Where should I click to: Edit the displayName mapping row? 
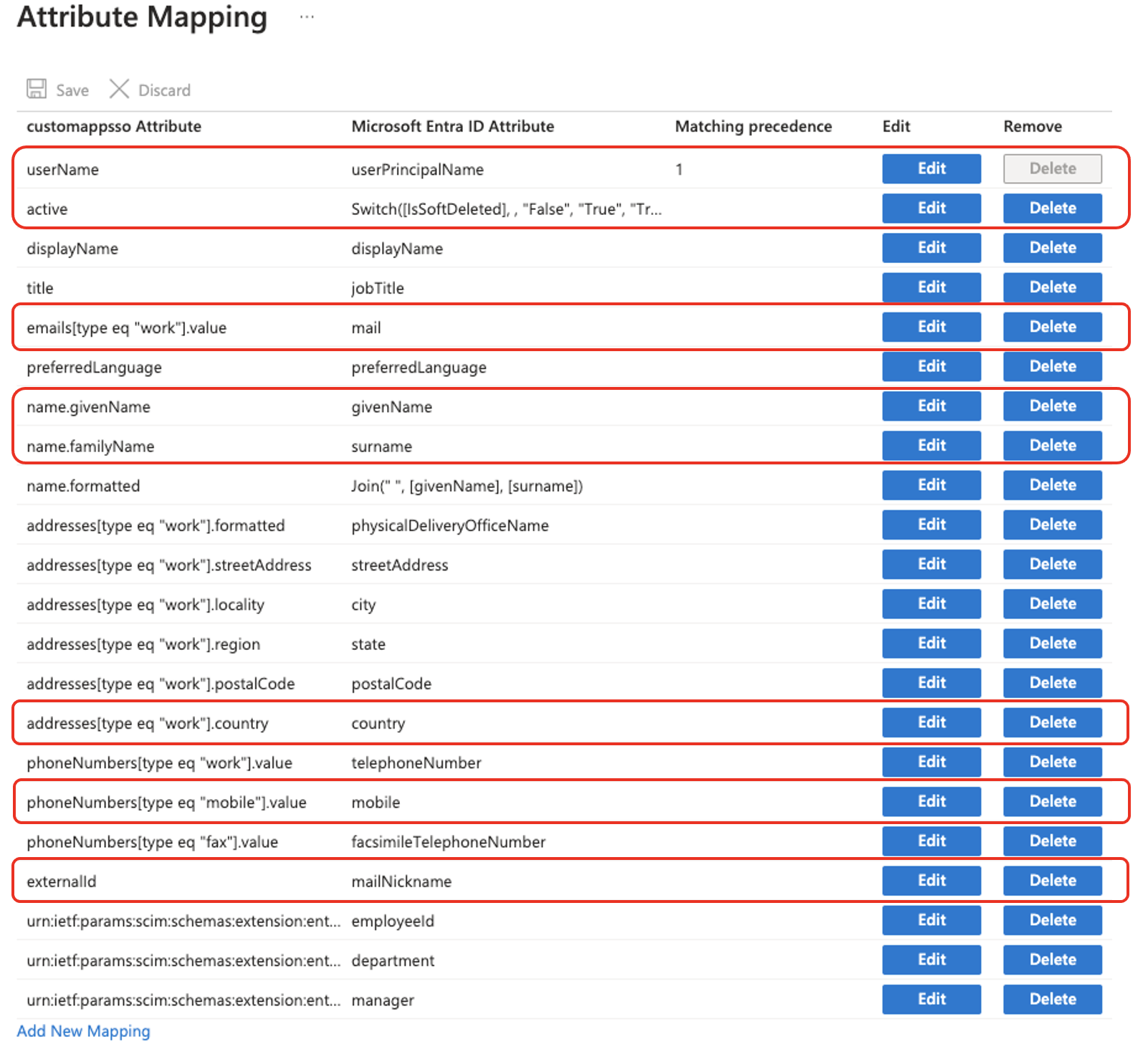tap(931, 247)
